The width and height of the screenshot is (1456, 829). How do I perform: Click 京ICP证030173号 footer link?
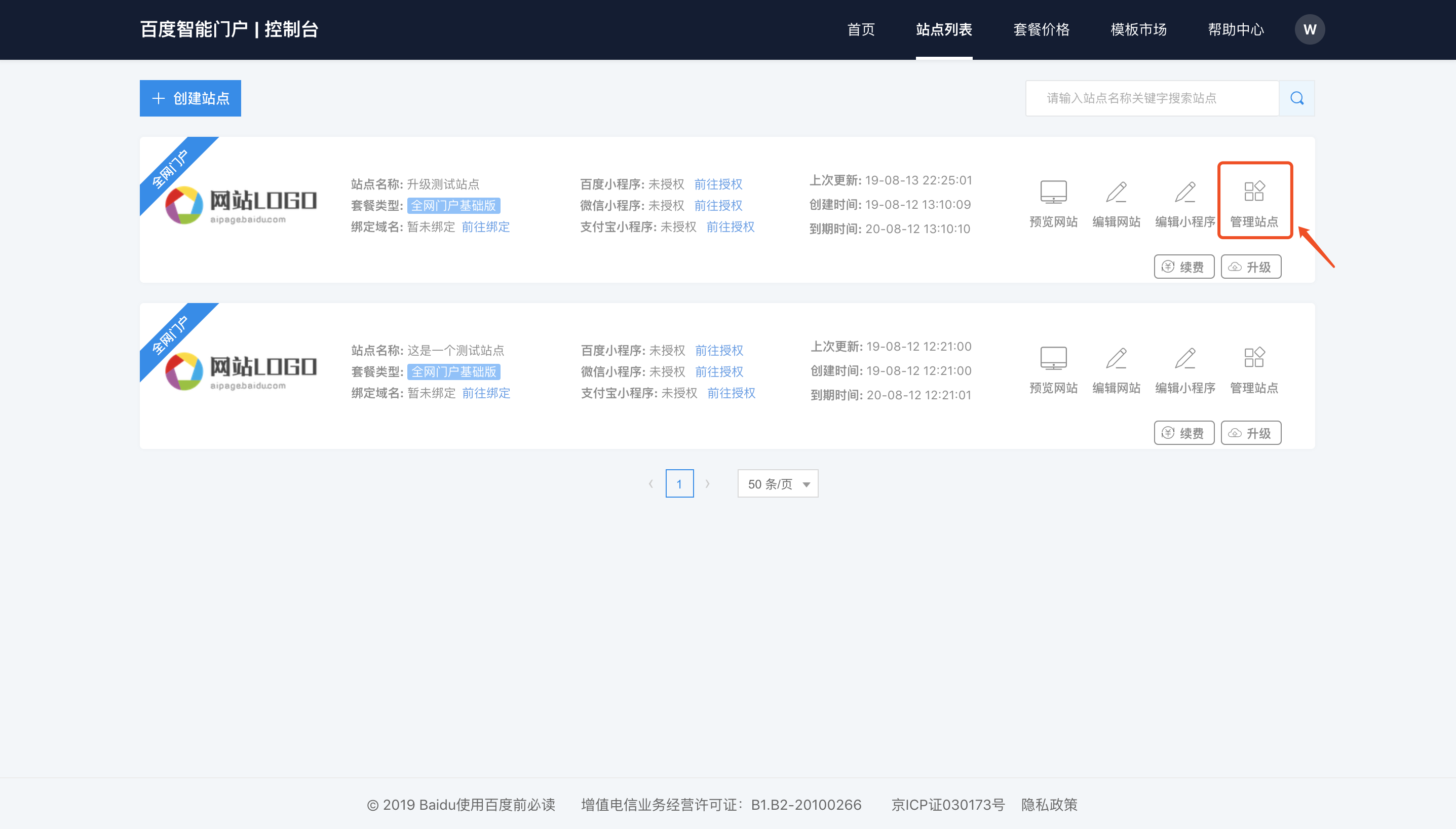click(948, 805)
